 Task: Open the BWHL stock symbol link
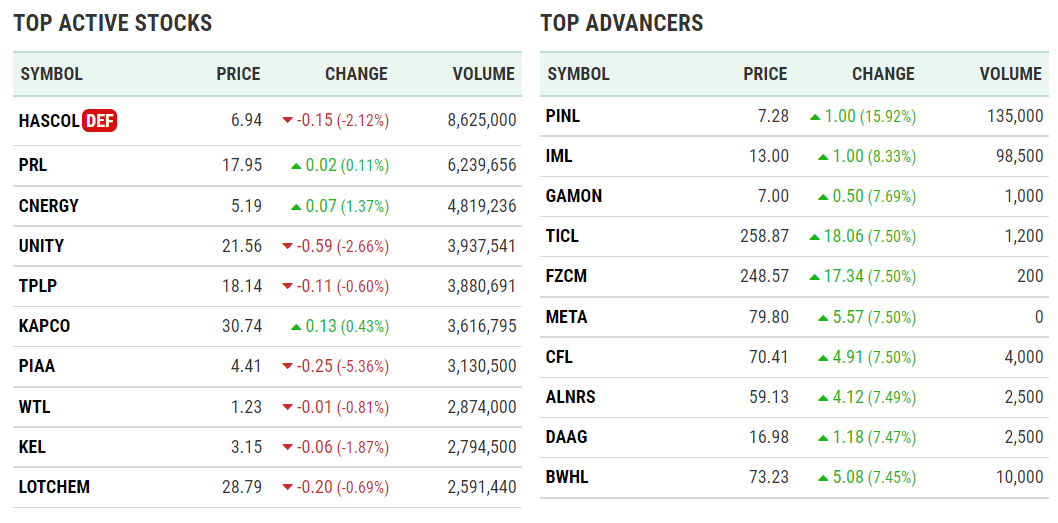tap(567, 477)
